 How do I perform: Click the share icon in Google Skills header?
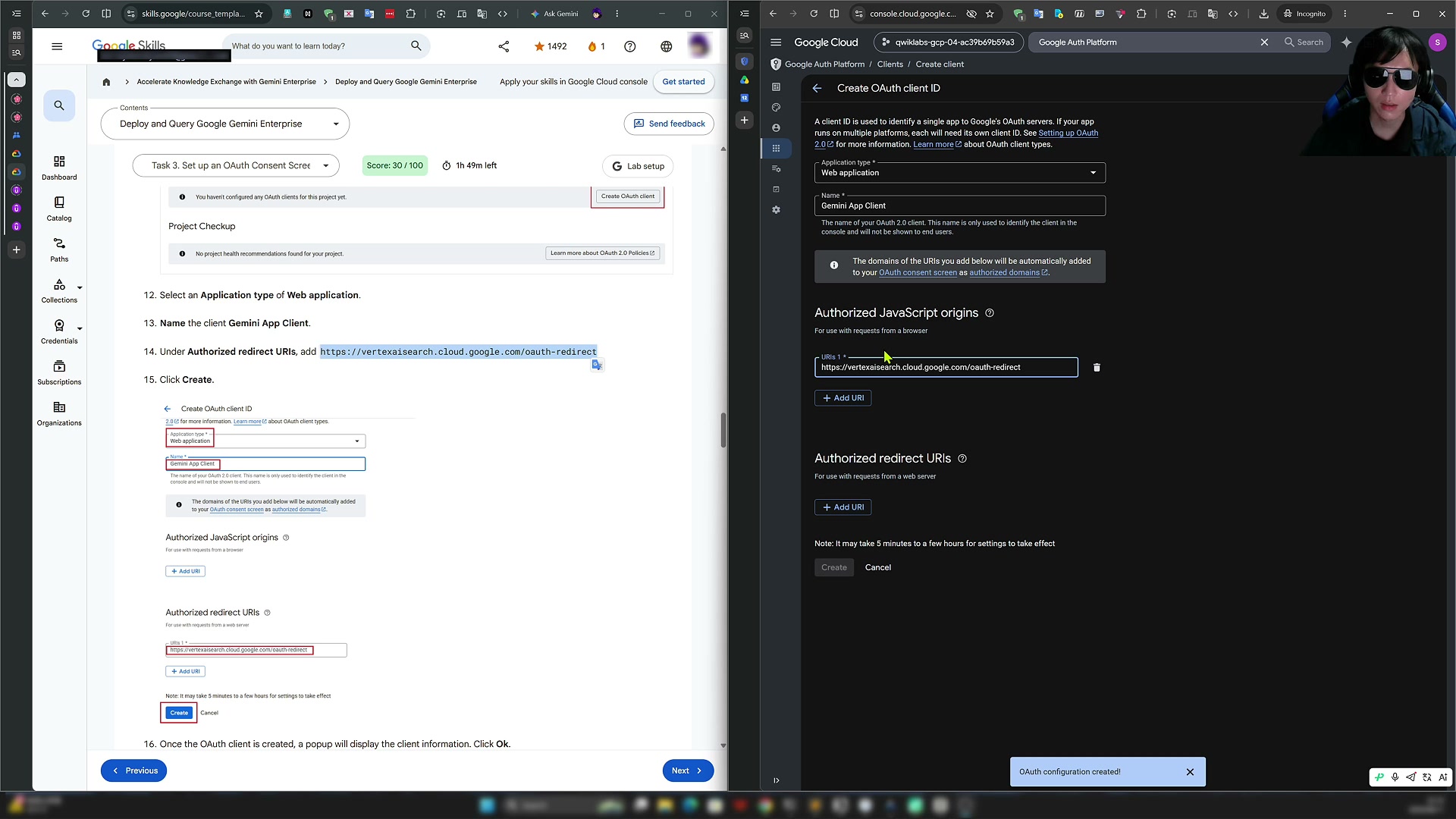504,46
